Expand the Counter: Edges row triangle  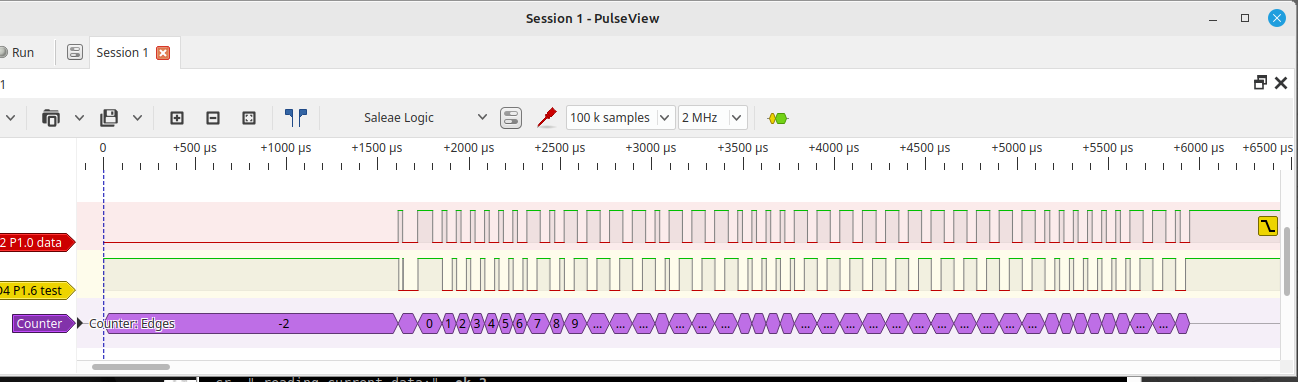click(81, 323)
